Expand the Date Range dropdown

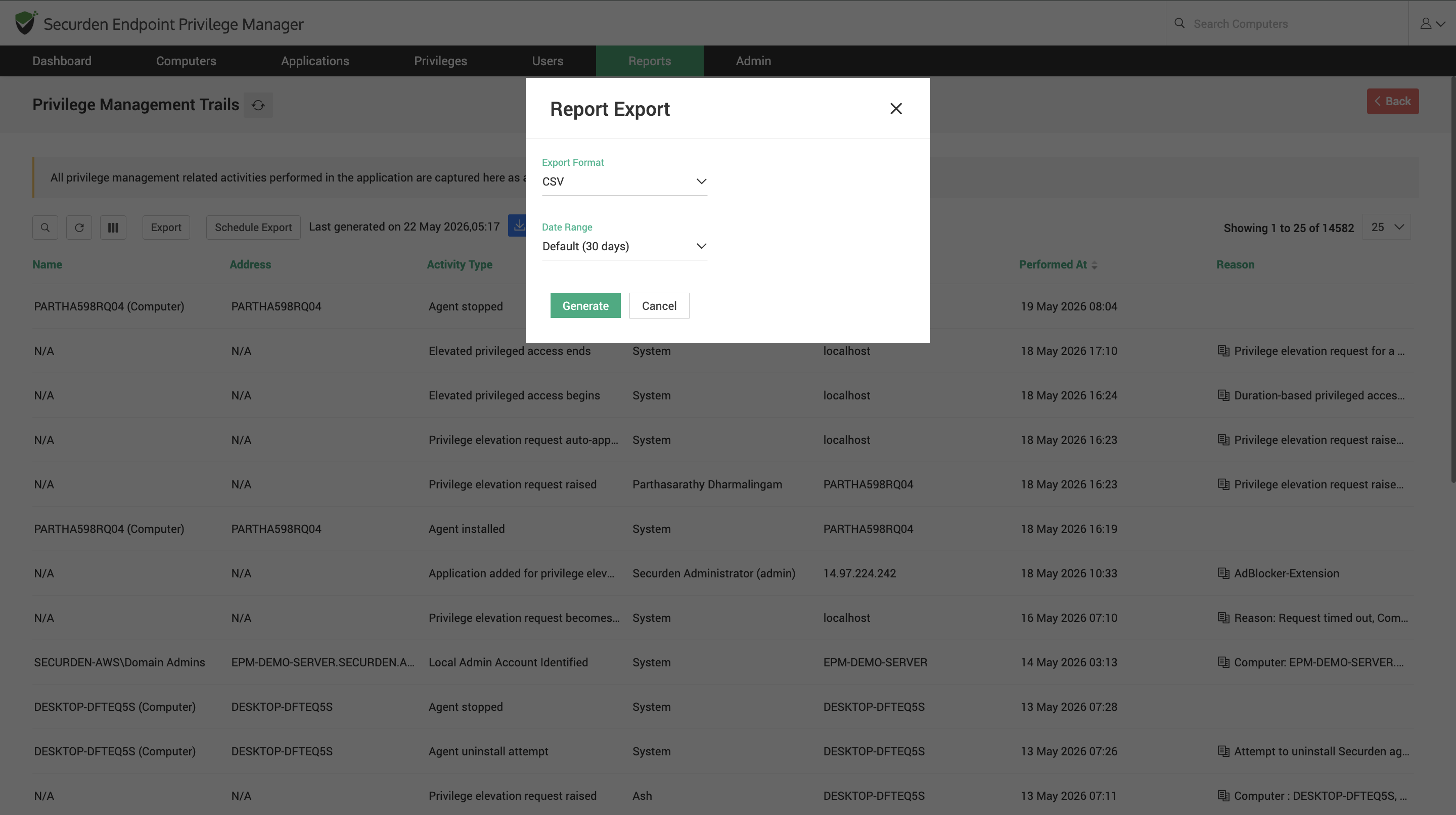[x=624, y=246]
